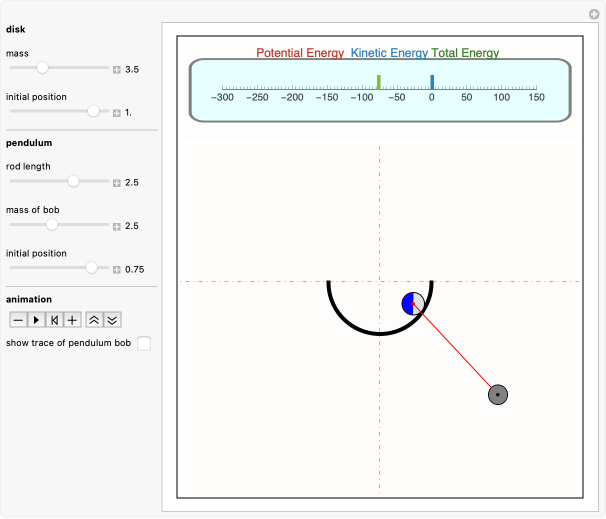
Task: Click the double down-arrow slower button
Action: (x=112, y=320)
